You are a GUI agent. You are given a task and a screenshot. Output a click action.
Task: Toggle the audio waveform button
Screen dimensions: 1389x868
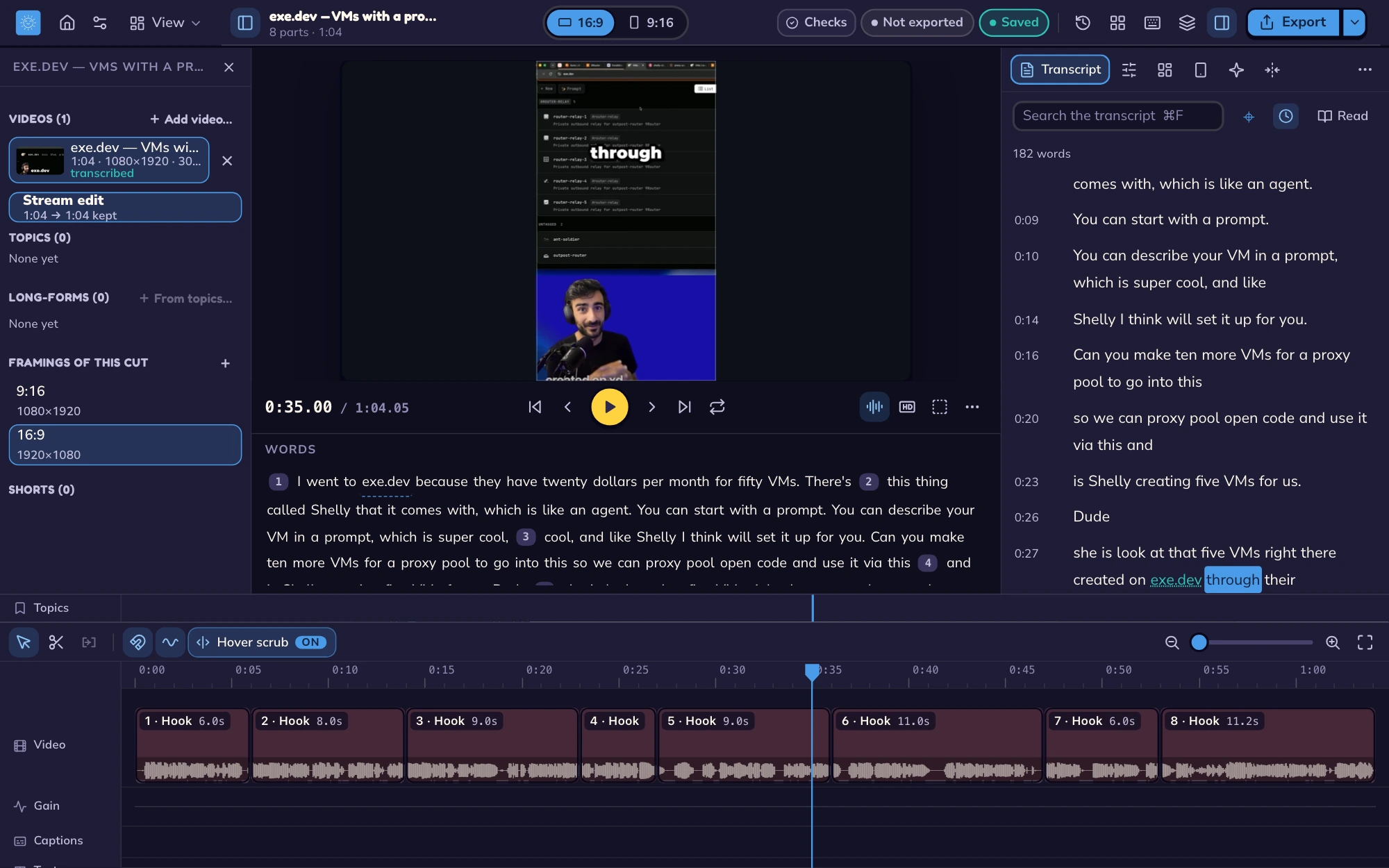(874, 407)
